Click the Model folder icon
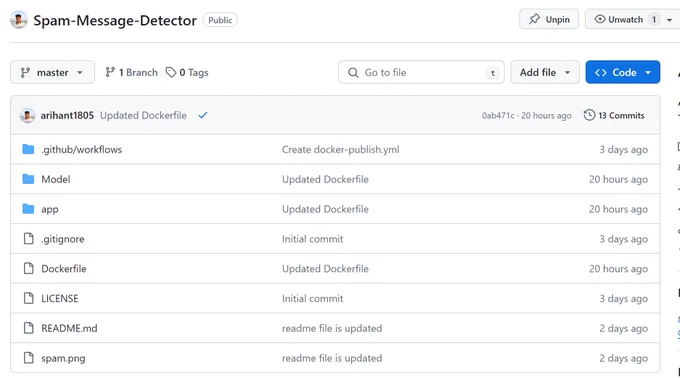The width and height of the screenshot is (680, 378). pos(28,179)
